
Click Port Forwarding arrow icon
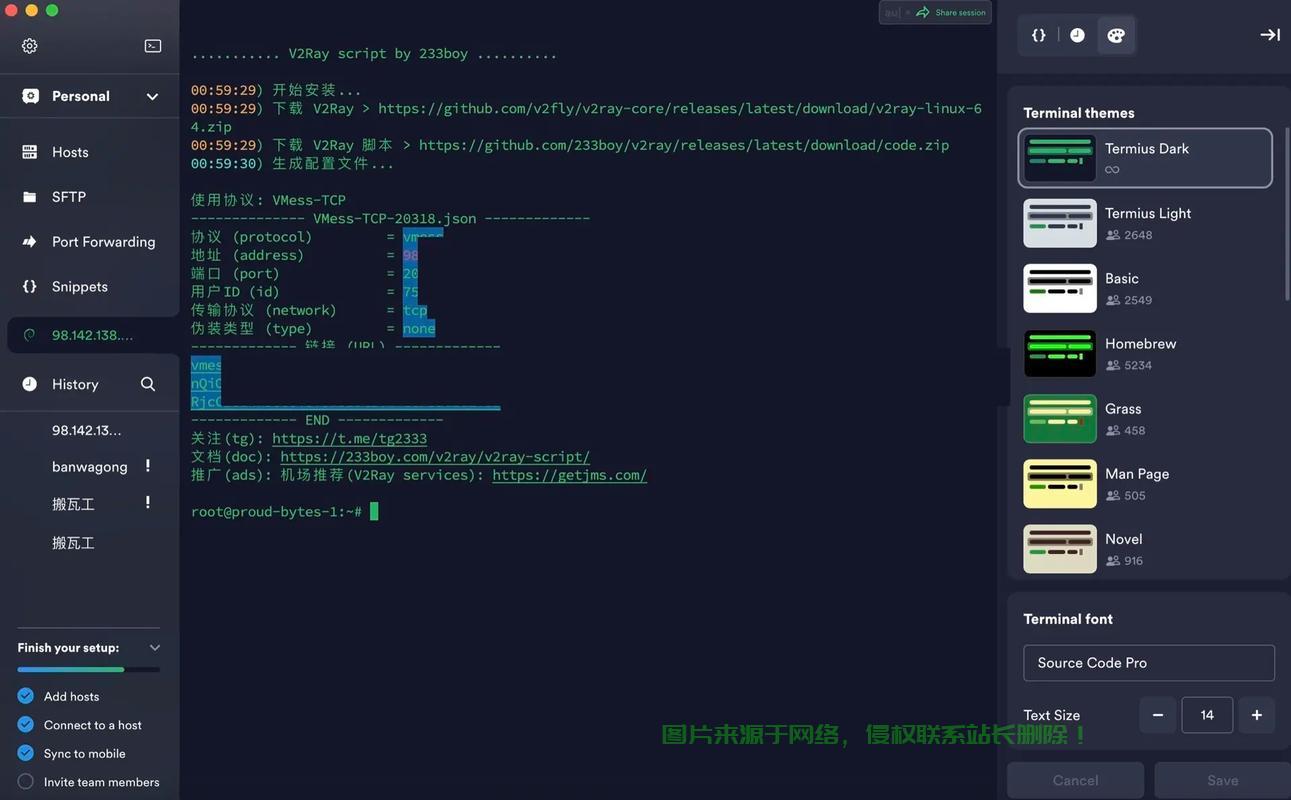pos(30,242)
